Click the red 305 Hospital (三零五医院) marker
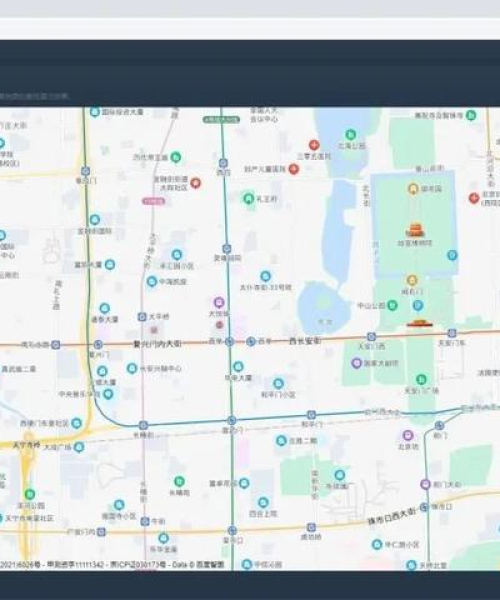Screen dimensions: 500x600 click(x=314, y=145)
